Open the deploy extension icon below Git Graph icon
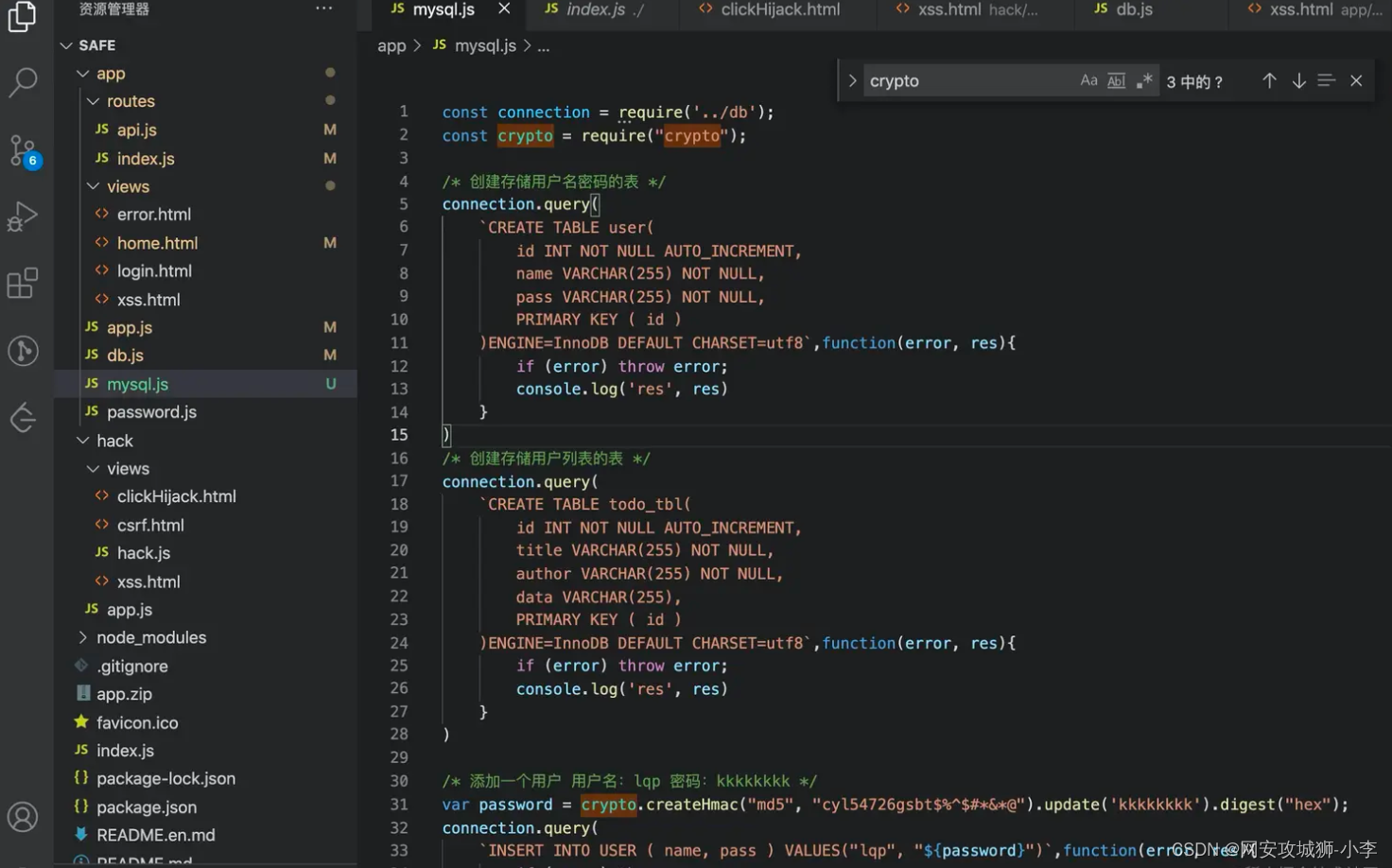 pyautogui.click(x=23, y=417)
